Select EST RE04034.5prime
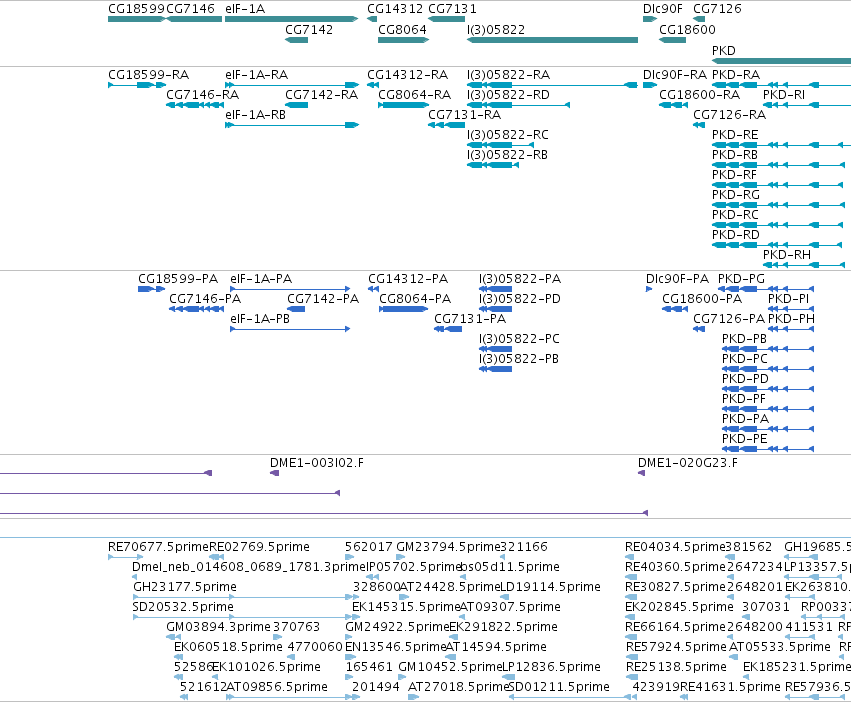This screenshot has height=702, width=851. [x=675, y=547]
